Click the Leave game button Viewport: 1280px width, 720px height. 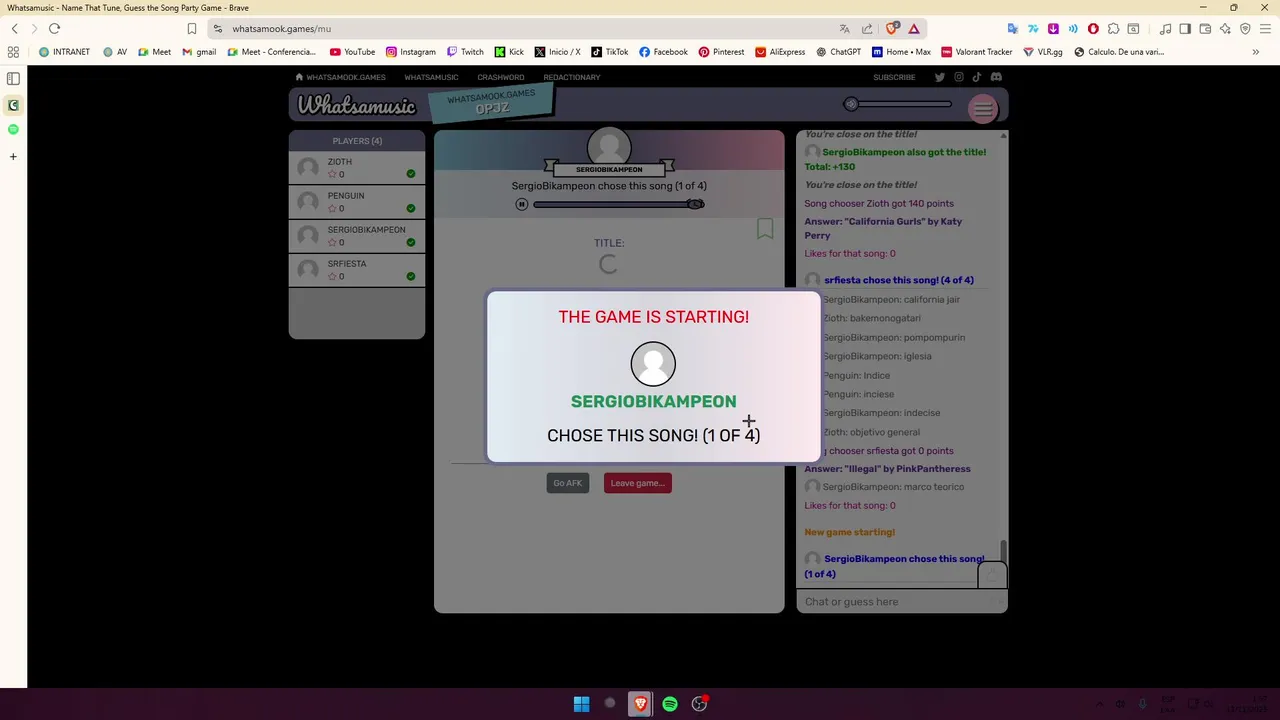point(637,483)
